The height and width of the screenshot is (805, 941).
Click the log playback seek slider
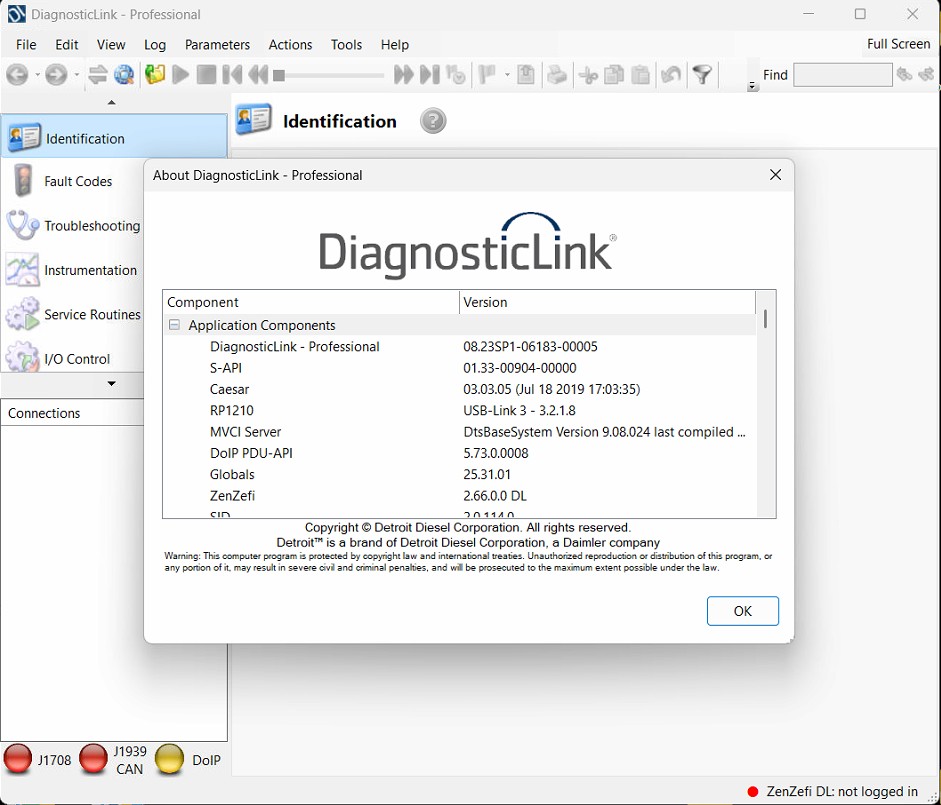[329, 75]
